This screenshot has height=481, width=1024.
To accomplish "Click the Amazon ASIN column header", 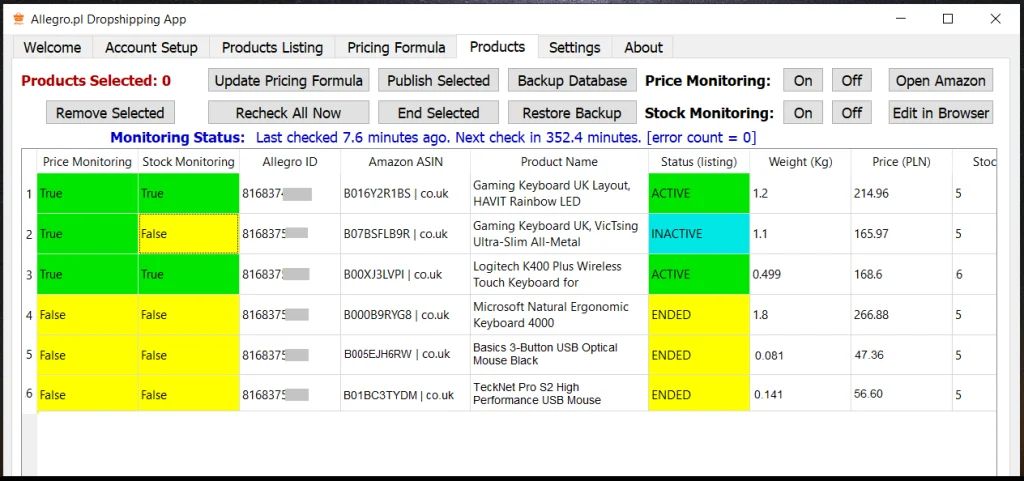I will point(406,161).
